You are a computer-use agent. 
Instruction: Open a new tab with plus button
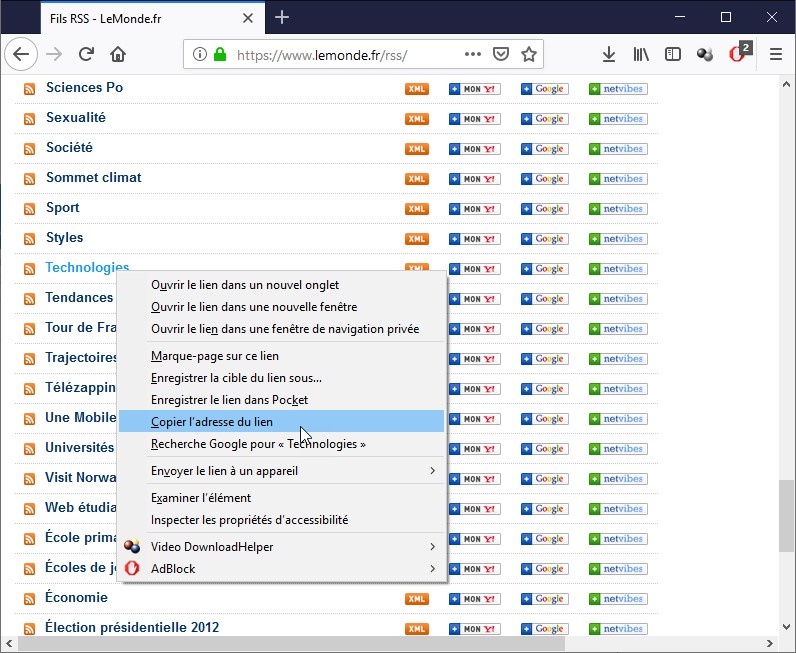(282, 17)
